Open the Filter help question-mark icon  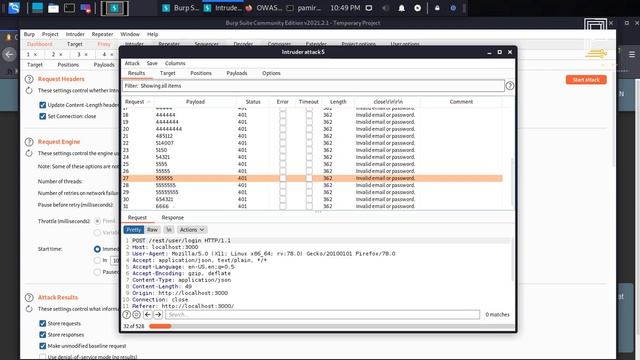click(510, 86)
